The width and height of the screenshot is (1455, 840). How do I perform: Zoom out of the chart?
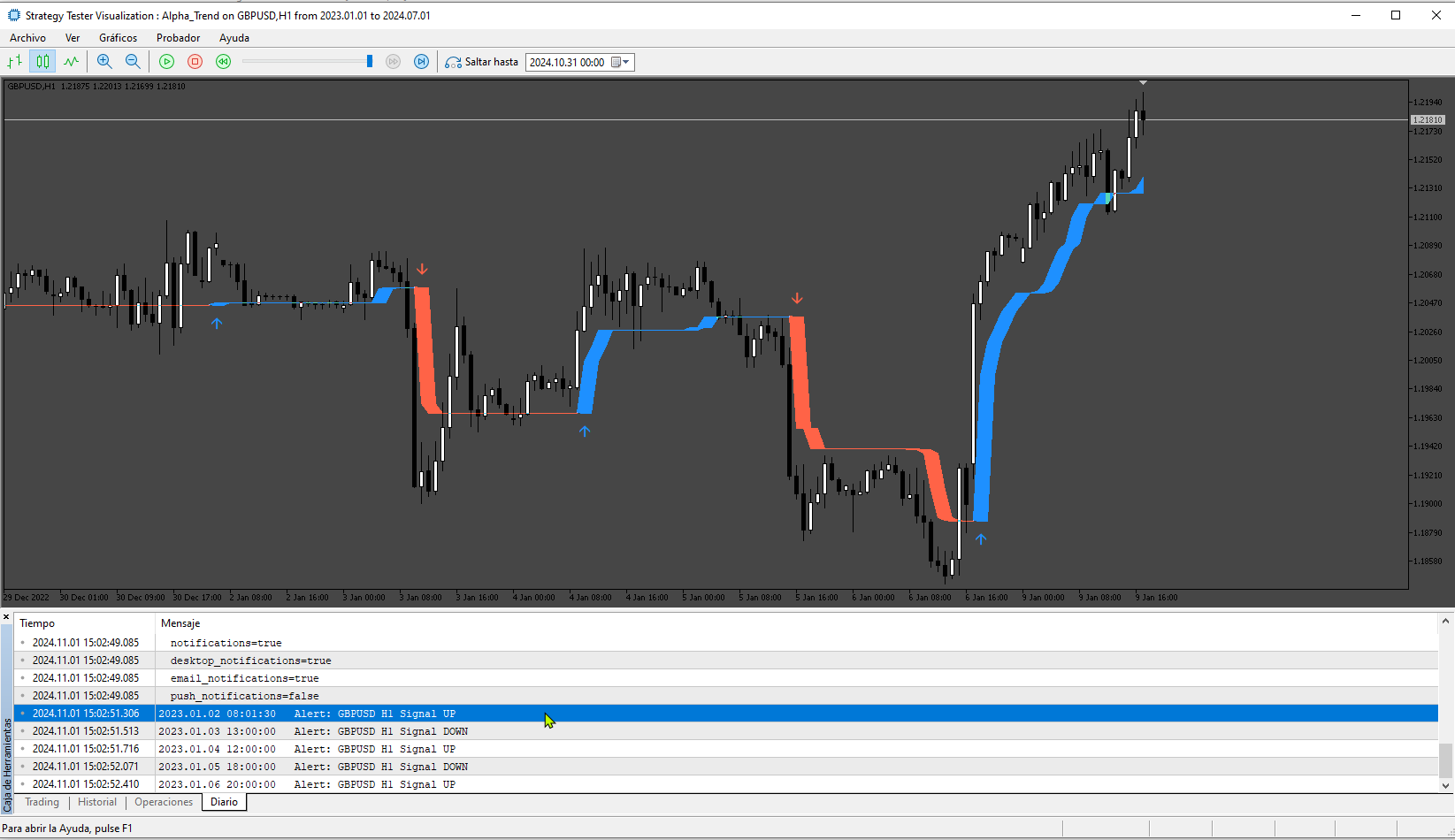[133, 61]
